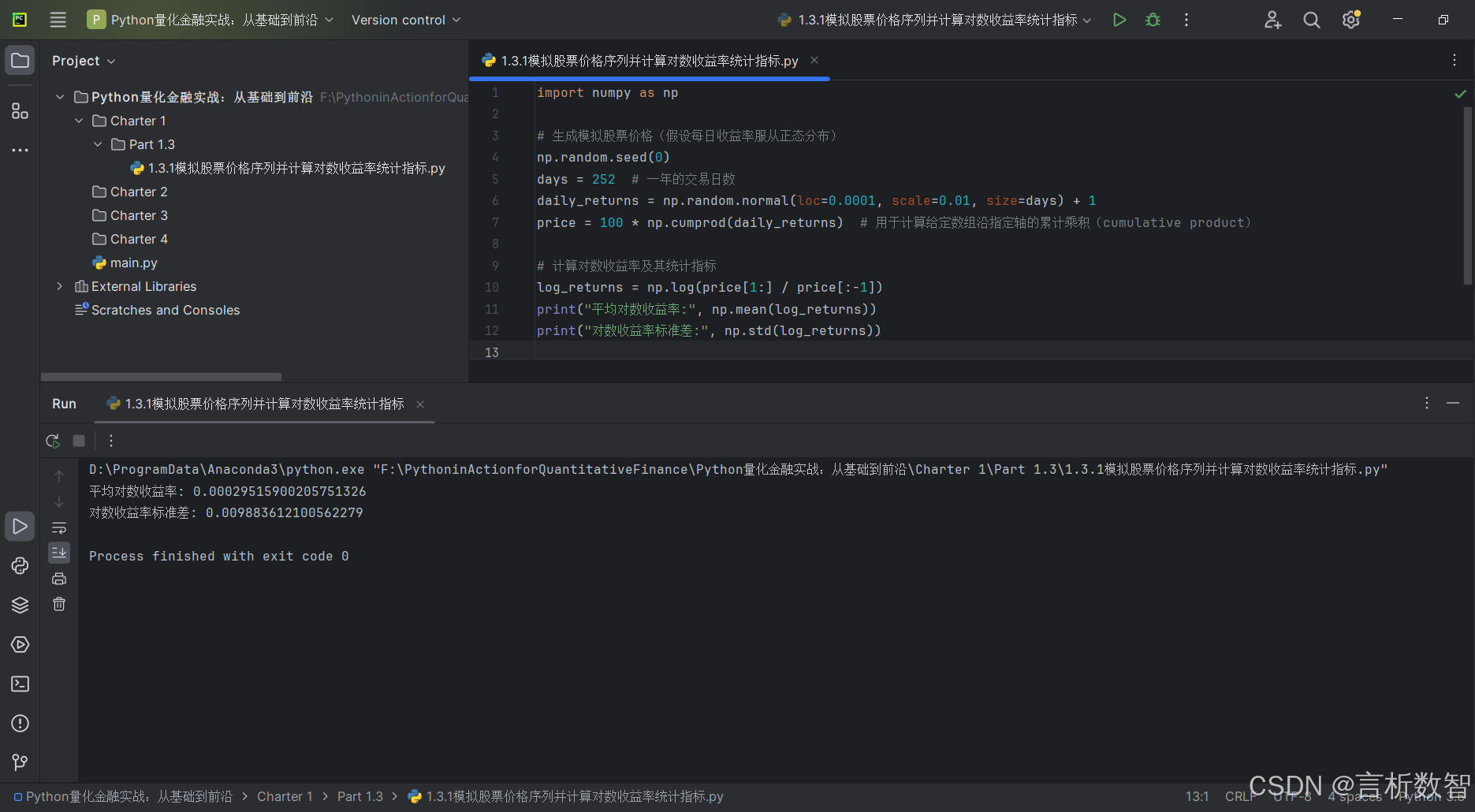Screen dimensions: 1475x812
Task: Open the Git version control tool window
Action: click(20, 762)
